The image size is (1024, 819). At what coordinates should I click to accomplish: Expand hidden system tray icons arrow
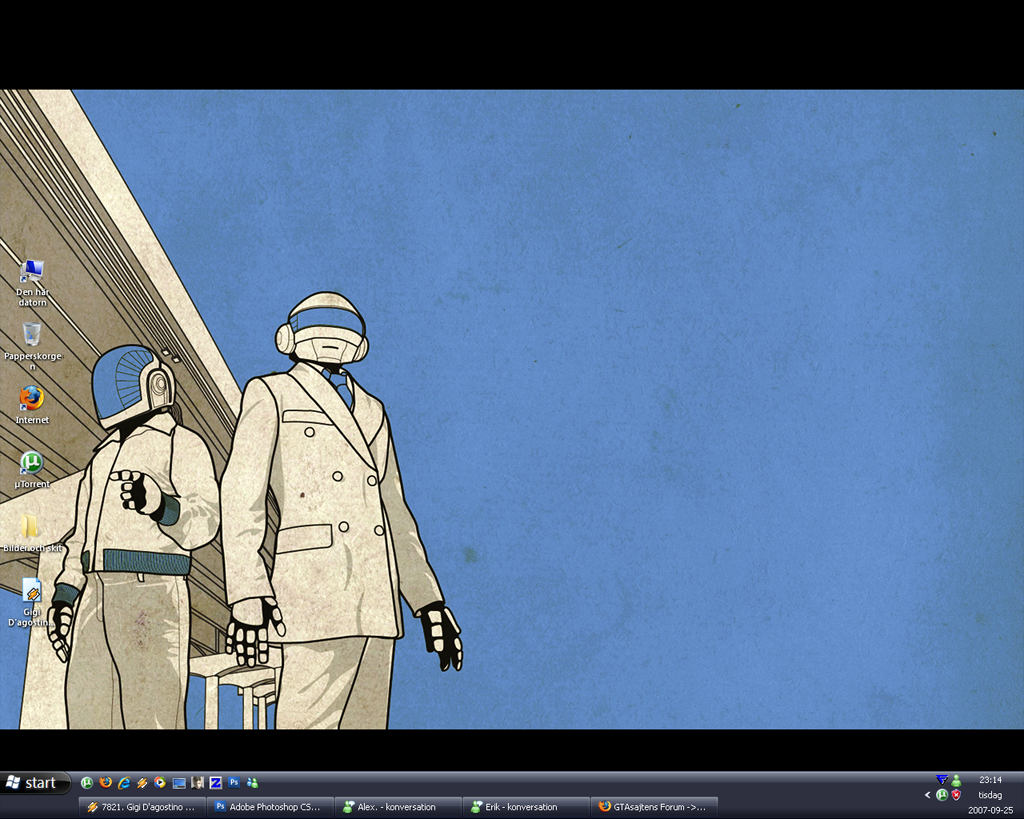[927, 795]
